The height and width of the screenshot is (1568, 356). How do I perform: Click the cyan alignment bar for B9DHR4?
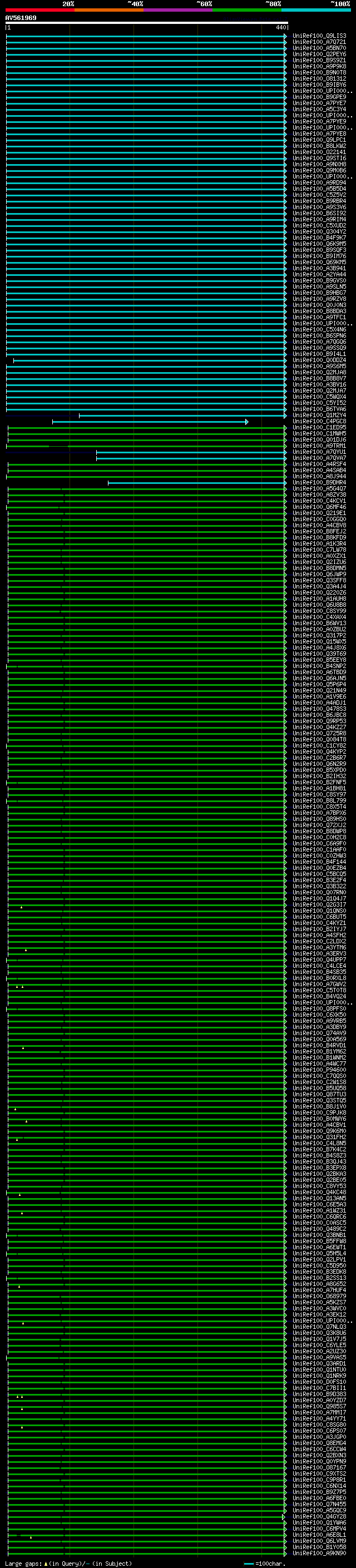197,483
